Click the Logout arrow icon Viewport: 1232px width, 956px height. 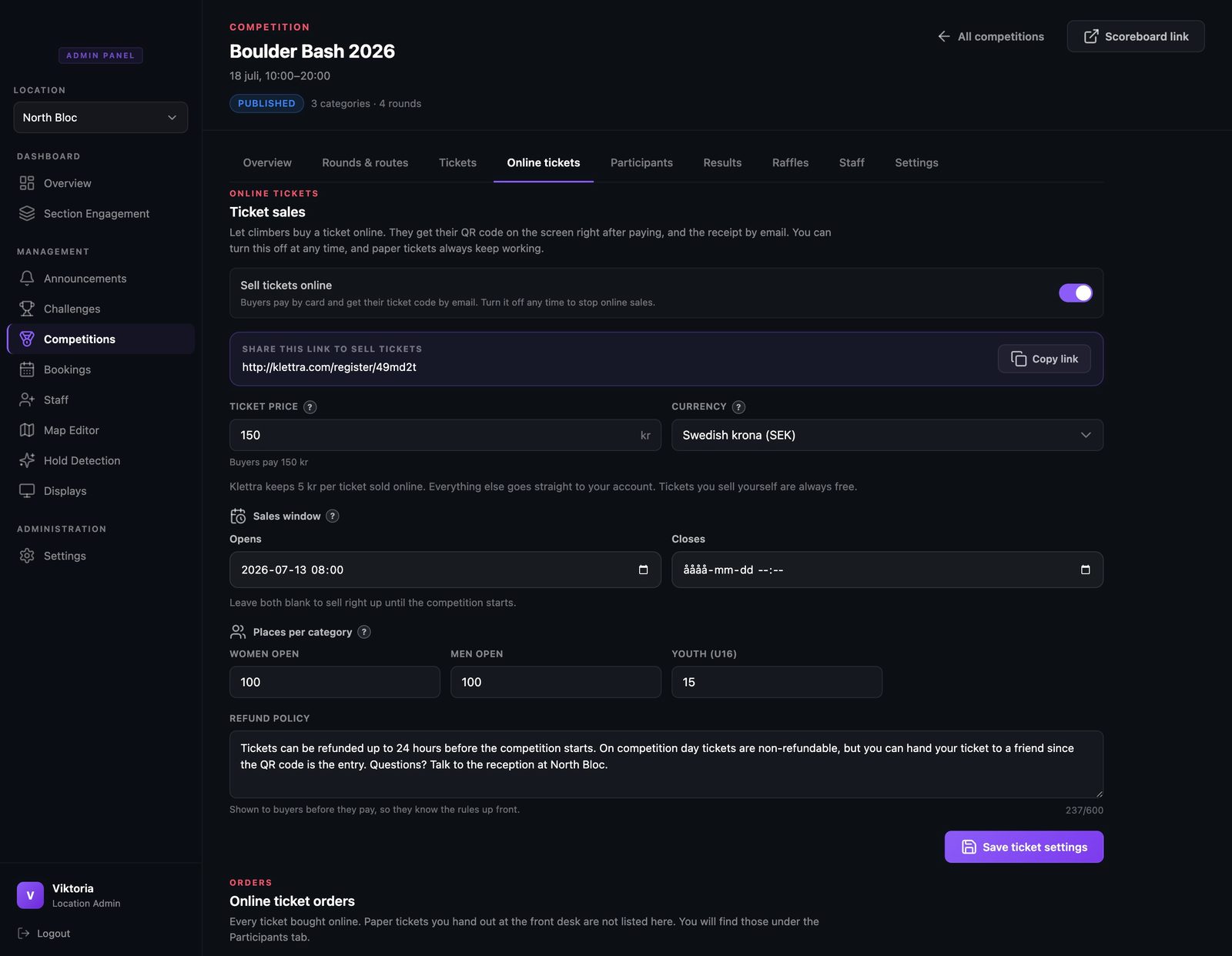(24, 933)
